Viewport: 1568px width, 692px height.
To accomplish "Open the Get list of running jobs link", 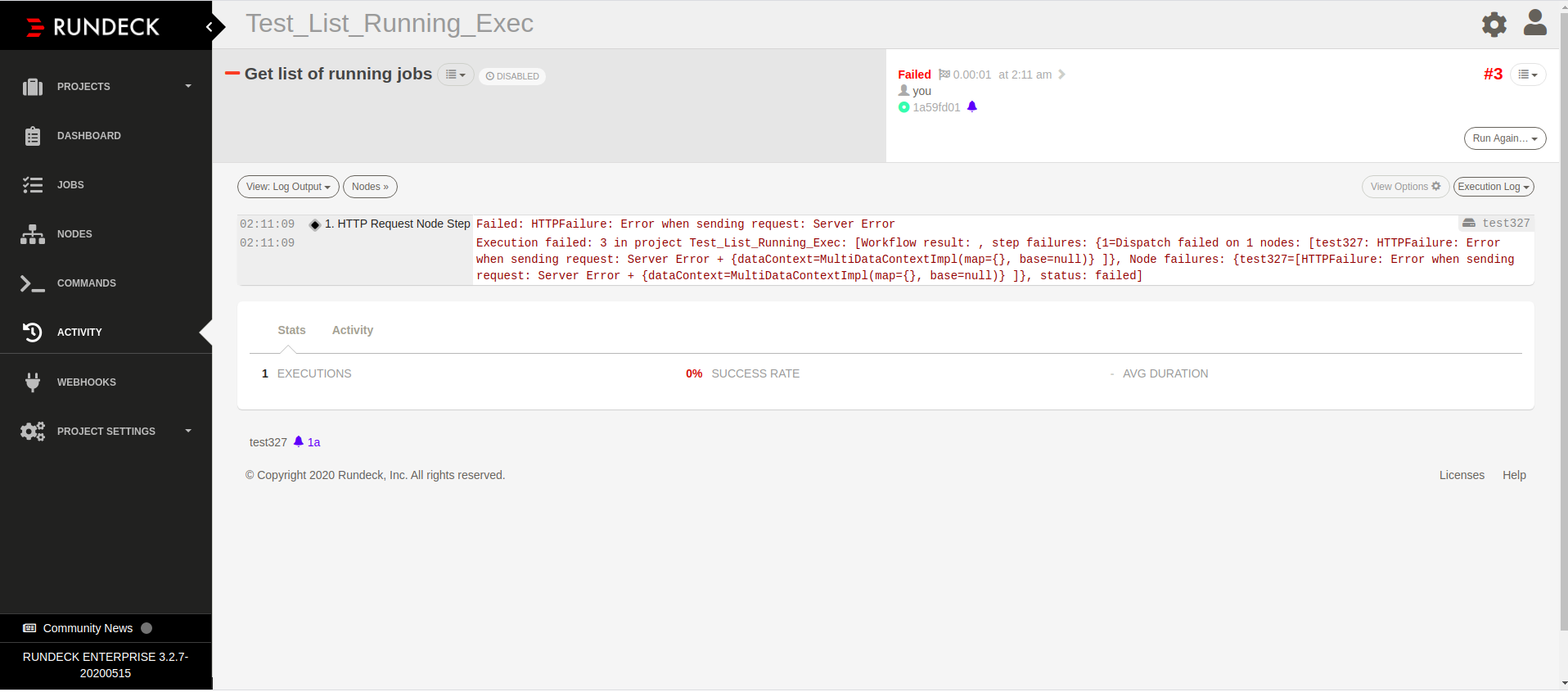I will click(338, 74).
